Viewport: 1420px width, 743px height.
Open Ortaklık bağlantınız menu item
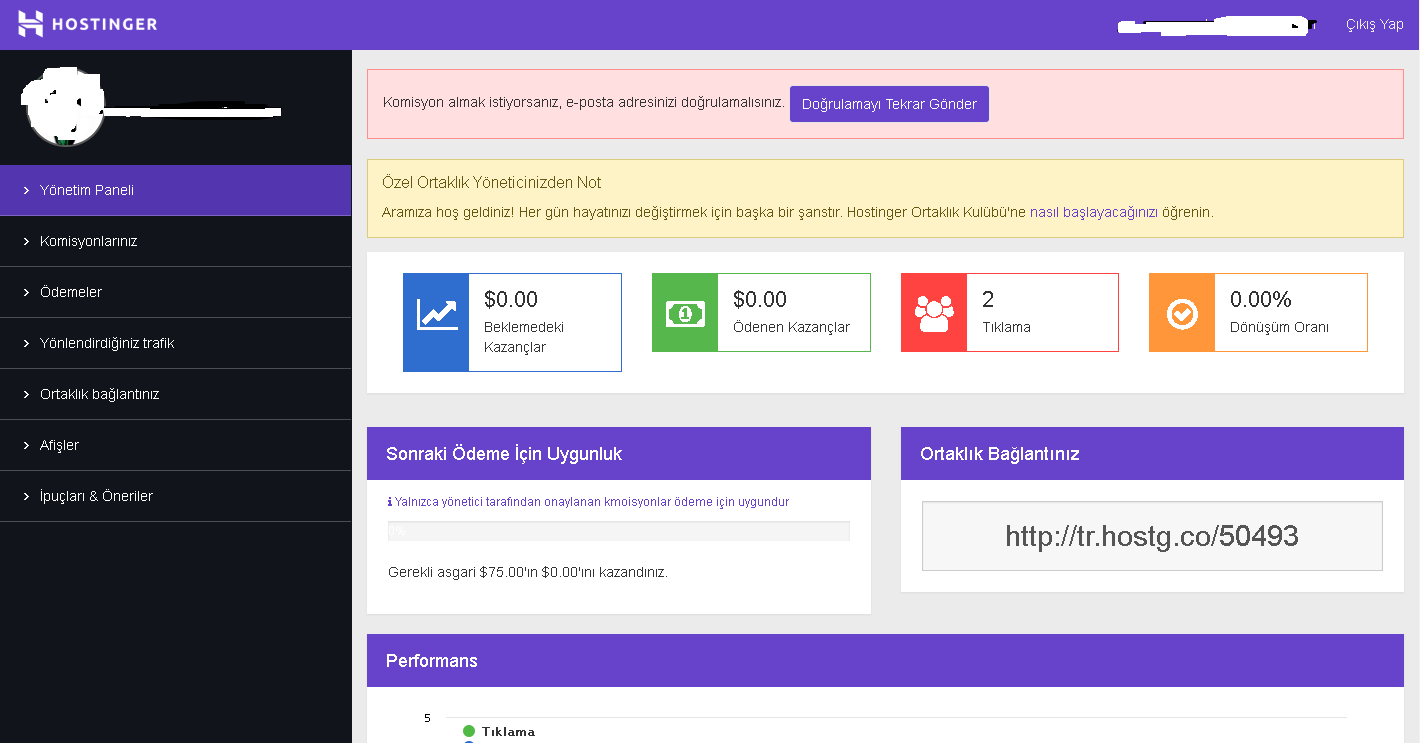coord(175,394)
